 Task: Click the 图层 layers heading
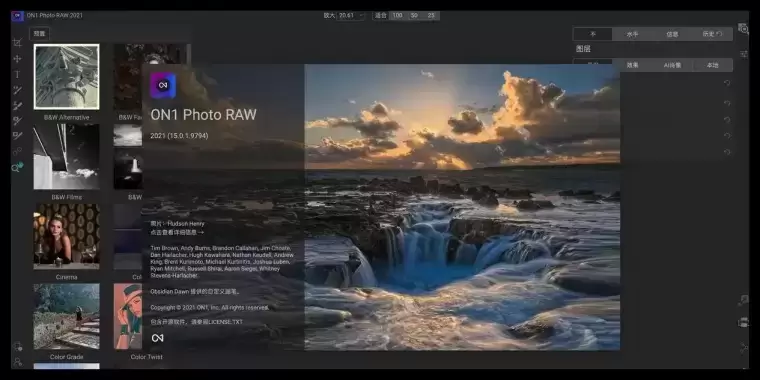point(583,49)
